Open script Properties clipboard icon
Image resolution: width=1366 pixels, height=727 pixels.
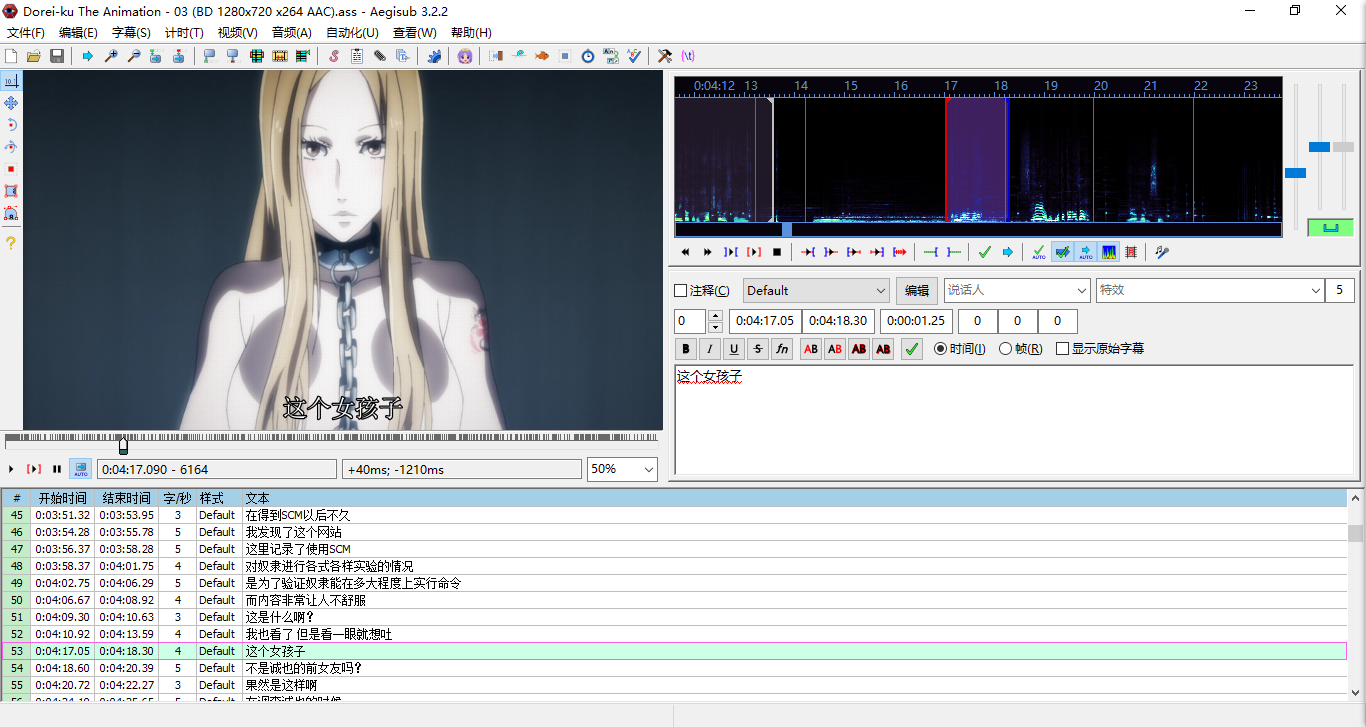tap(357, 56)
